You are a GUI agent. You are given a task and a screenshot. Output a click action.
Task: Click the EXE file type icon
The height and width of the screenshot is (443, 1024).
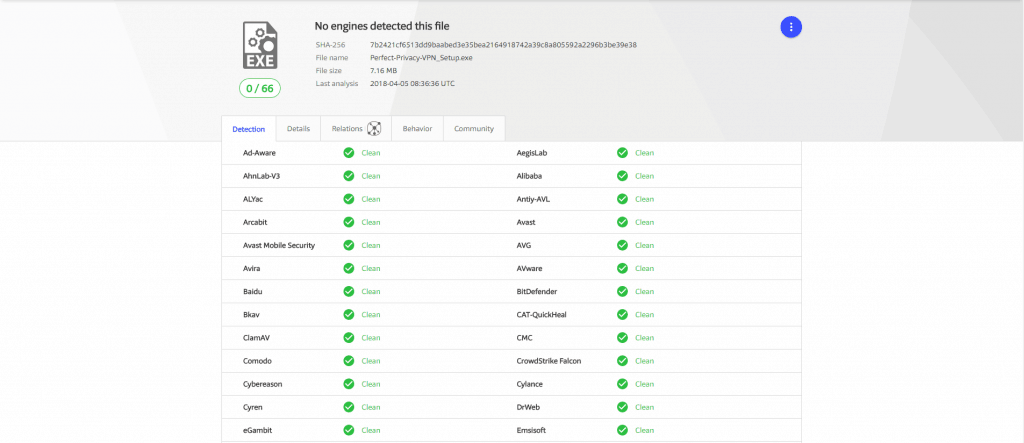[260, 45]
